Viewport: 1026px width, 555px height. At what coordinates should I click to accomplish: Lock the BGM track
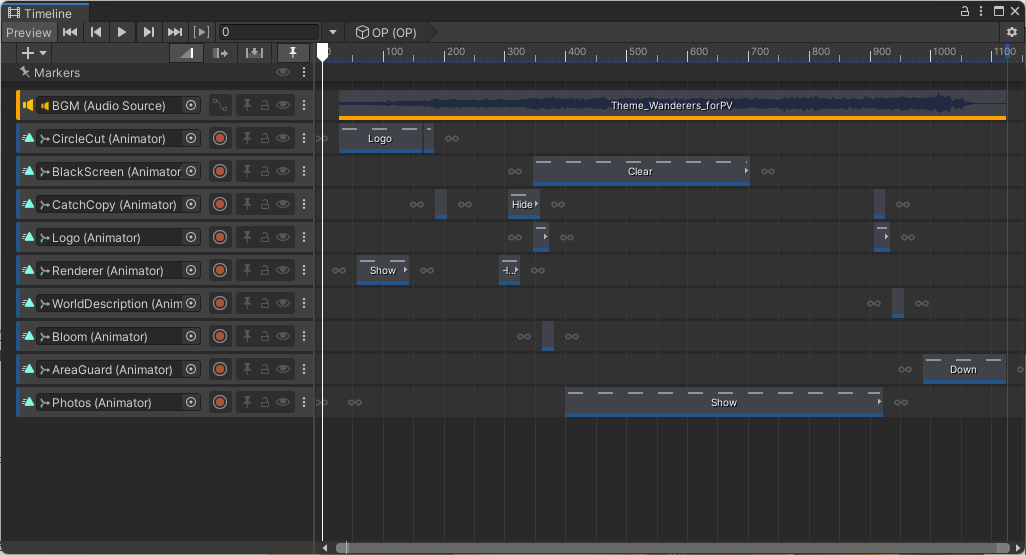(x=264, y=105)
